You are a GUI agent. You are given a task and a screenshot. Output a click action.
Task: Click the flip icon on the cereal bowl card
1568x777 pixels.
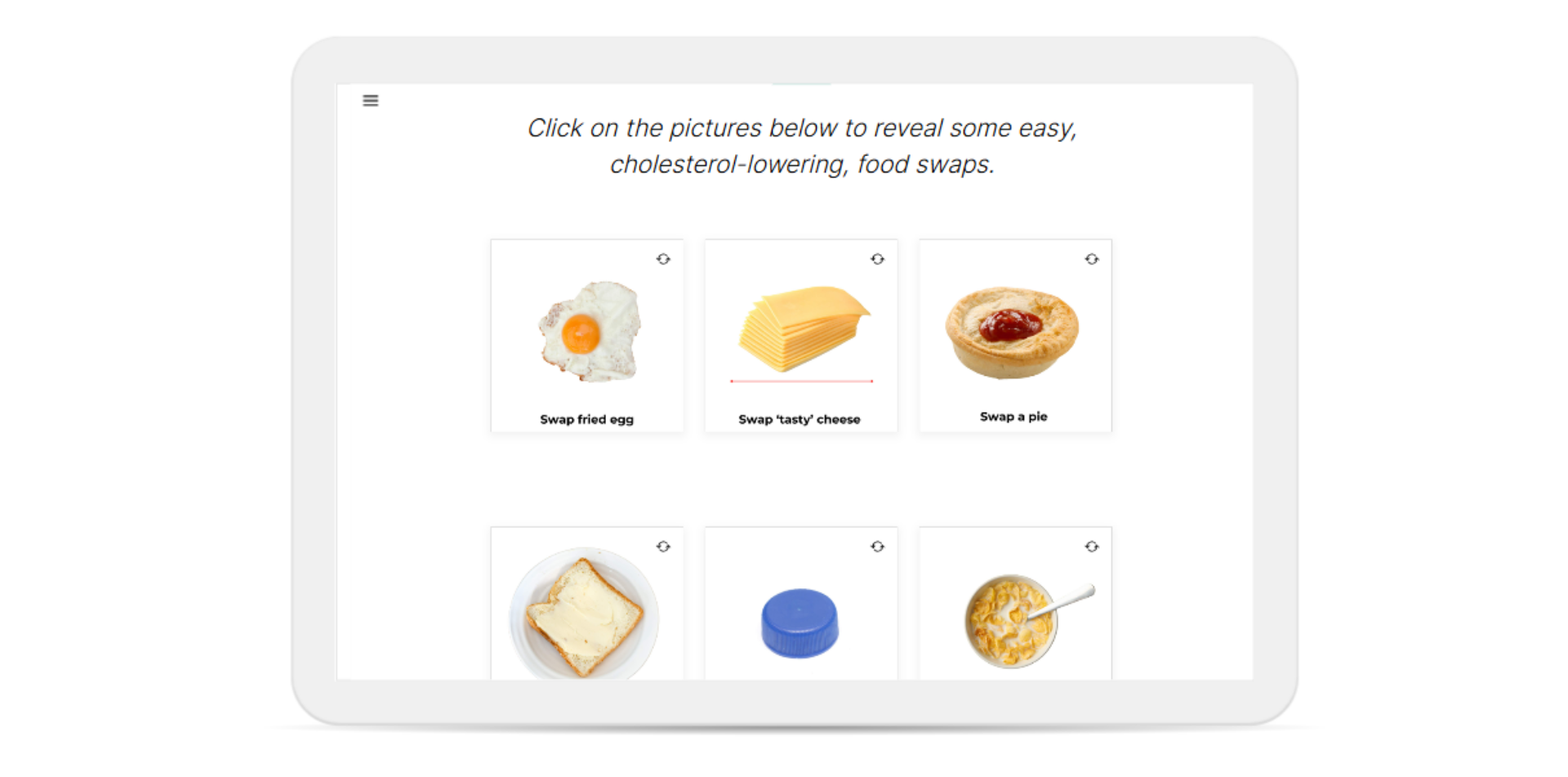pos(1092,547)
